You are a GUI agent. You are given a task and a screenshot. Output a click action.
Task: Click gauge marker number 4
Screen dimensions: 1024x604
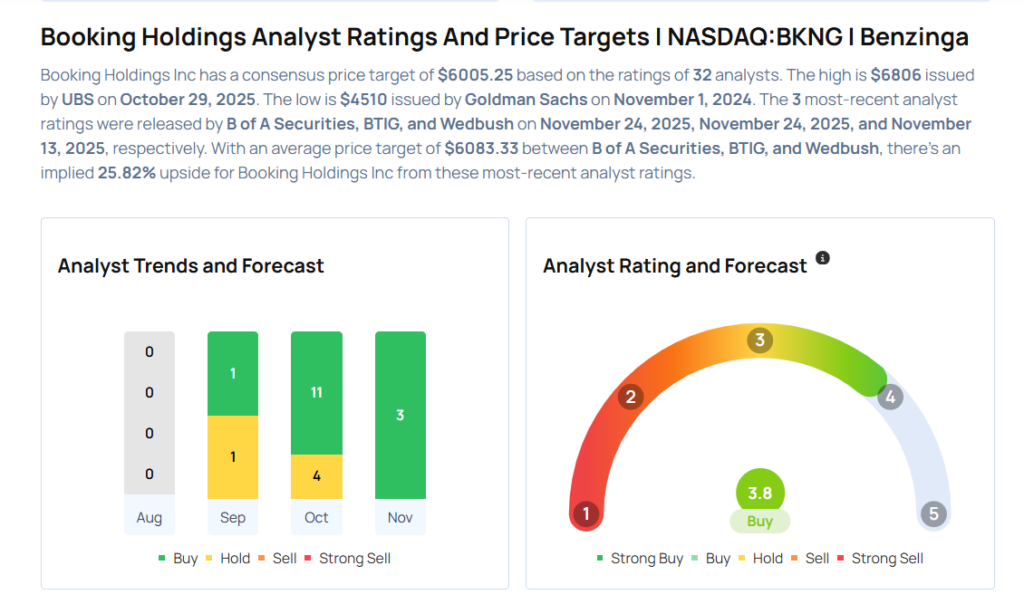click(889, 397)
